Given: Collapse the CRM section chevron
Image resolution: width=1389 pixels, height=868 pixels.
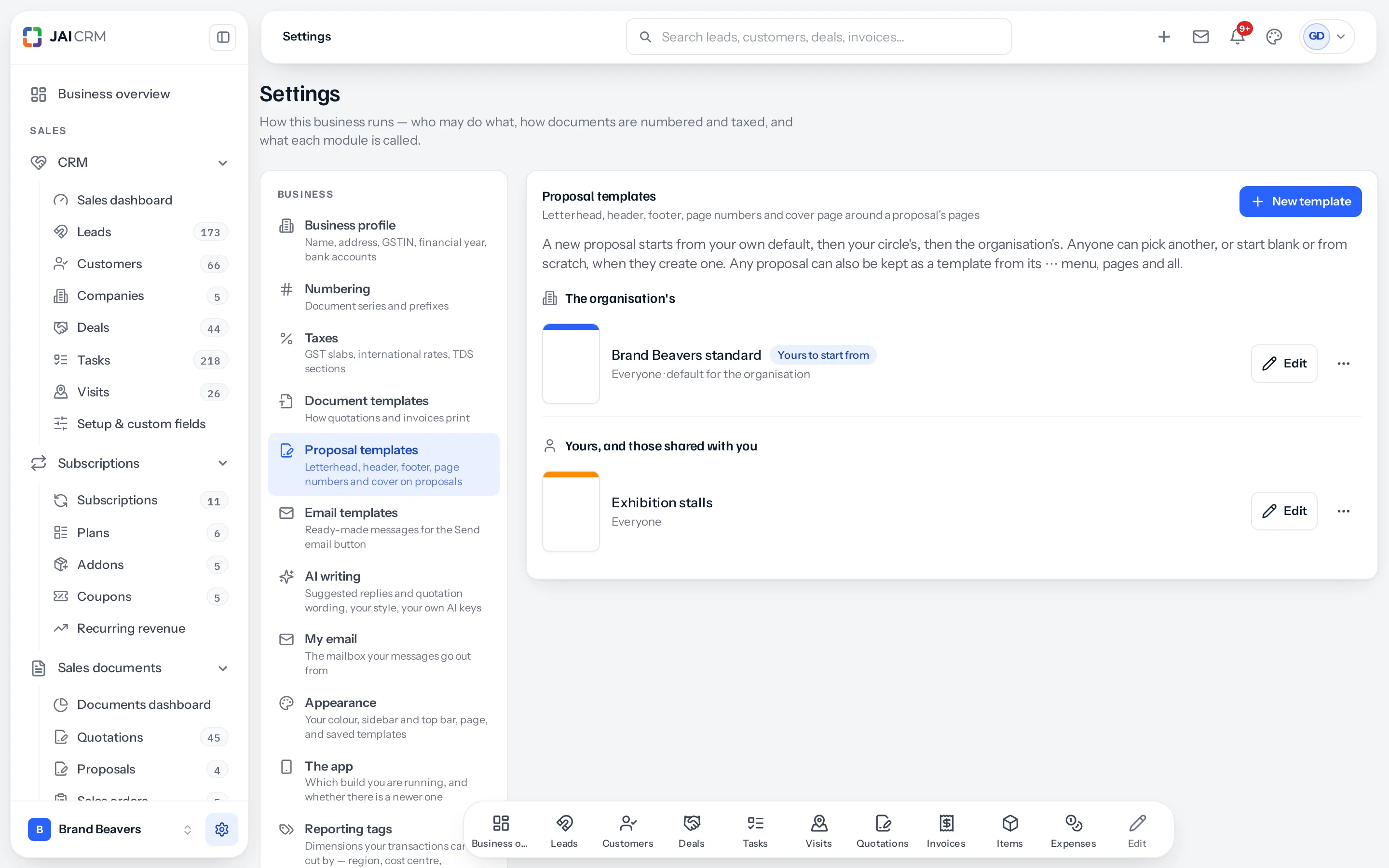Looking at the screenshot, I should click(223, 163).
